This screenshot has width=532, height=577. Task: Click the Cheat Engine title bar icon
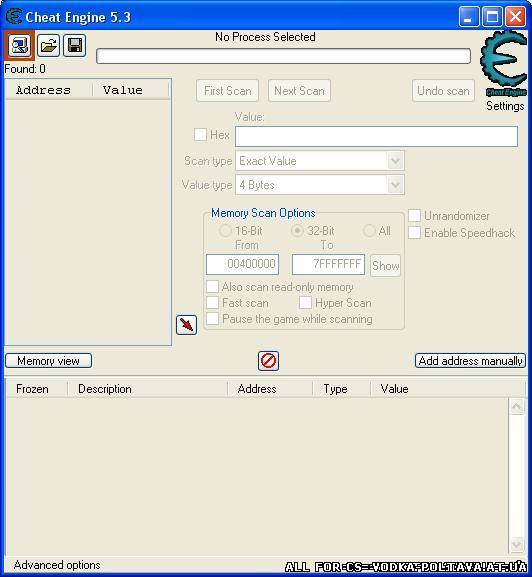[x=14, y=17]
